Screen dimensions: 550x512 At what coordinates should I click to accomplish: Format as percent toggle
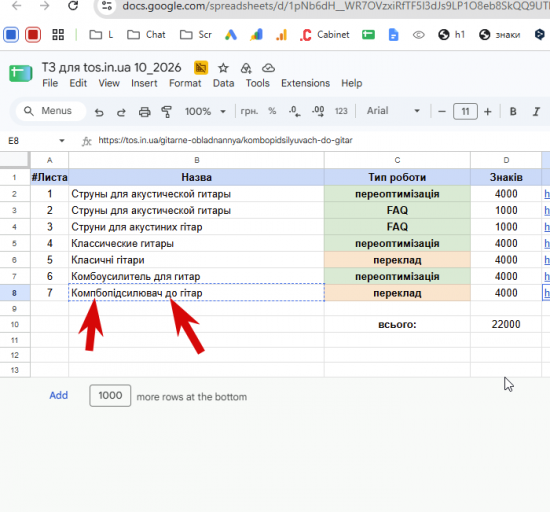pos(272,111)
